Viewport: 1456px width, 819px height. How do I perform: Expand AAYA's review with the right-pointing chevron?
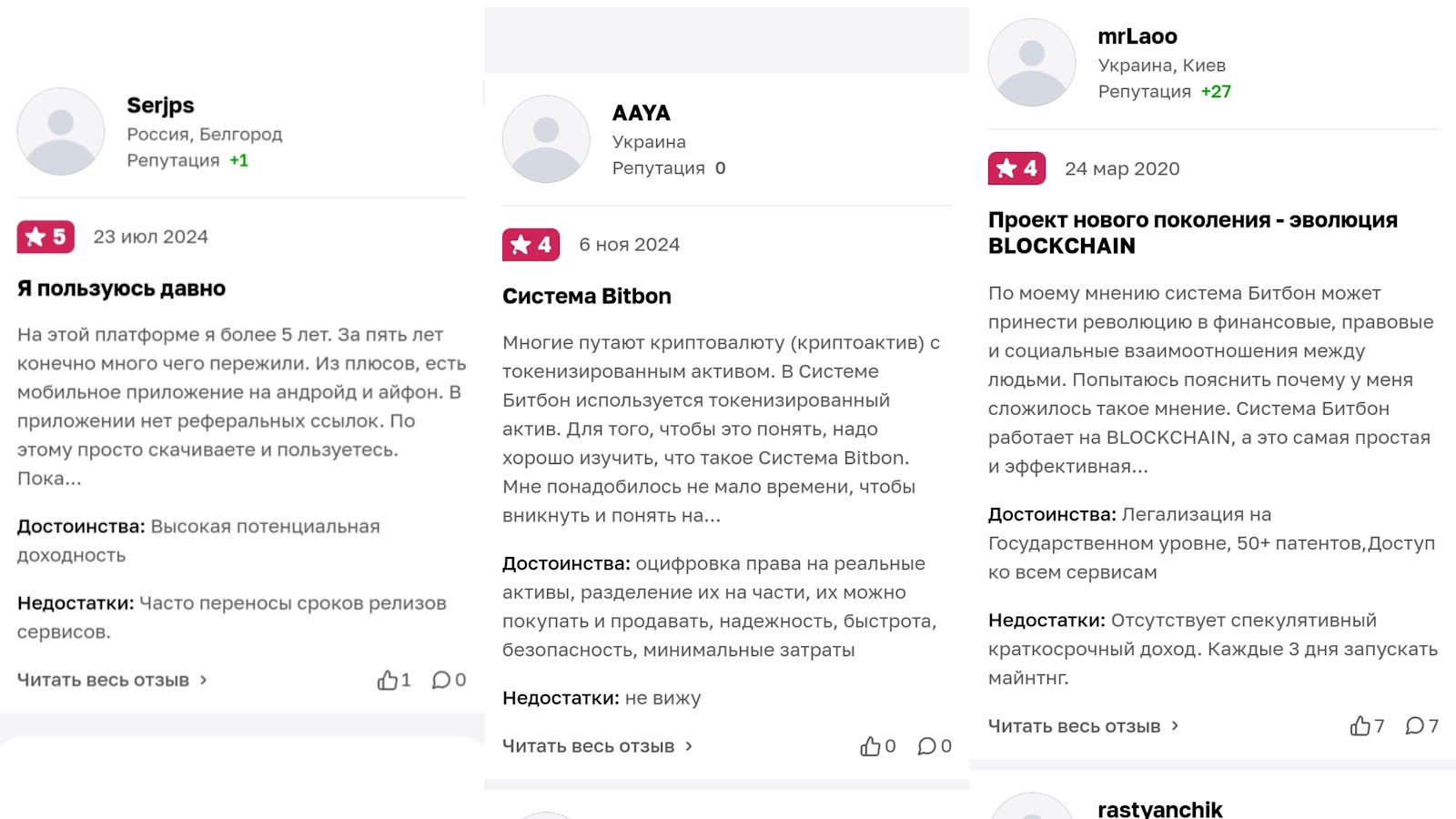(689, 745)
